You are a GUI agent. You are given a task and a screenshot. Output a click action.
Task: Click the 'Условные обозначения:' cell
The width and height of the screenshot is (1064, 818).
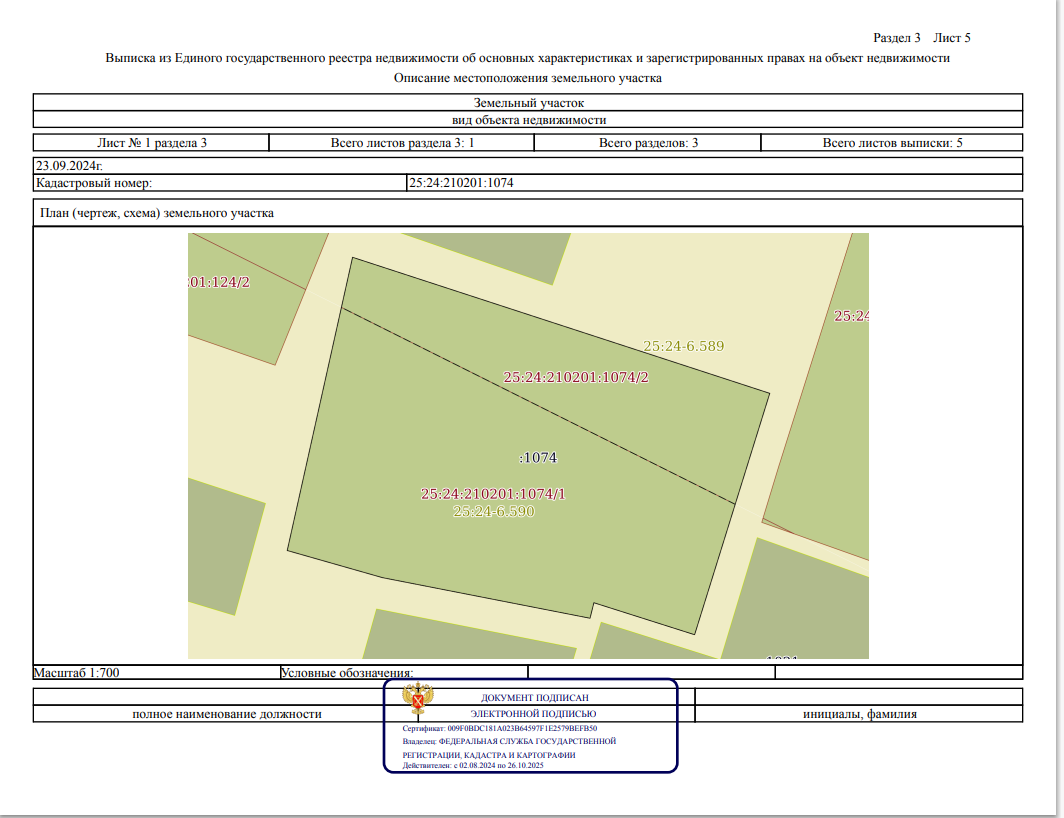(347, 673)
